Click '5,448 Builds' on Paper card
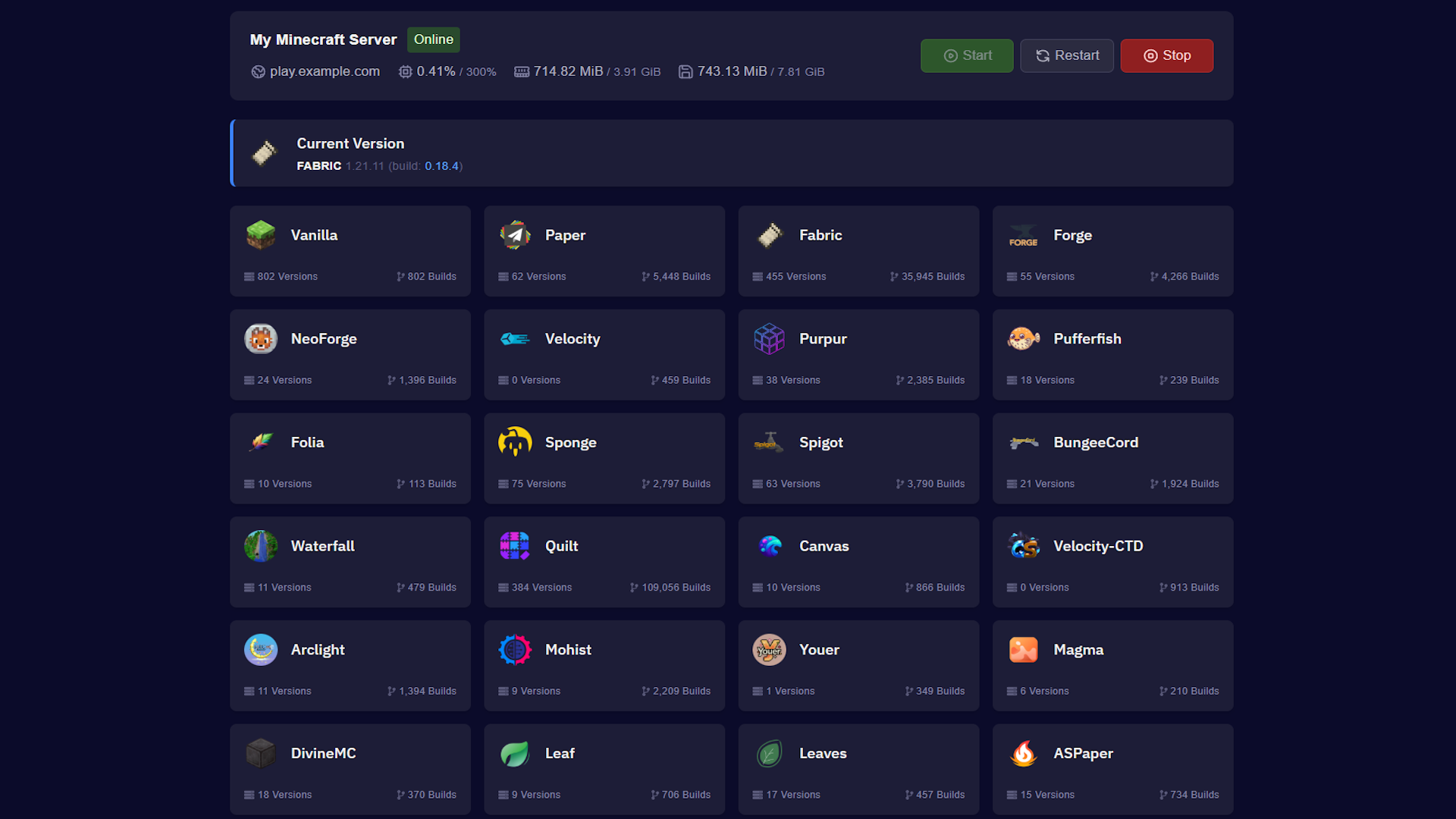Viewport: 1456px width, 819px height. [676, 277]
